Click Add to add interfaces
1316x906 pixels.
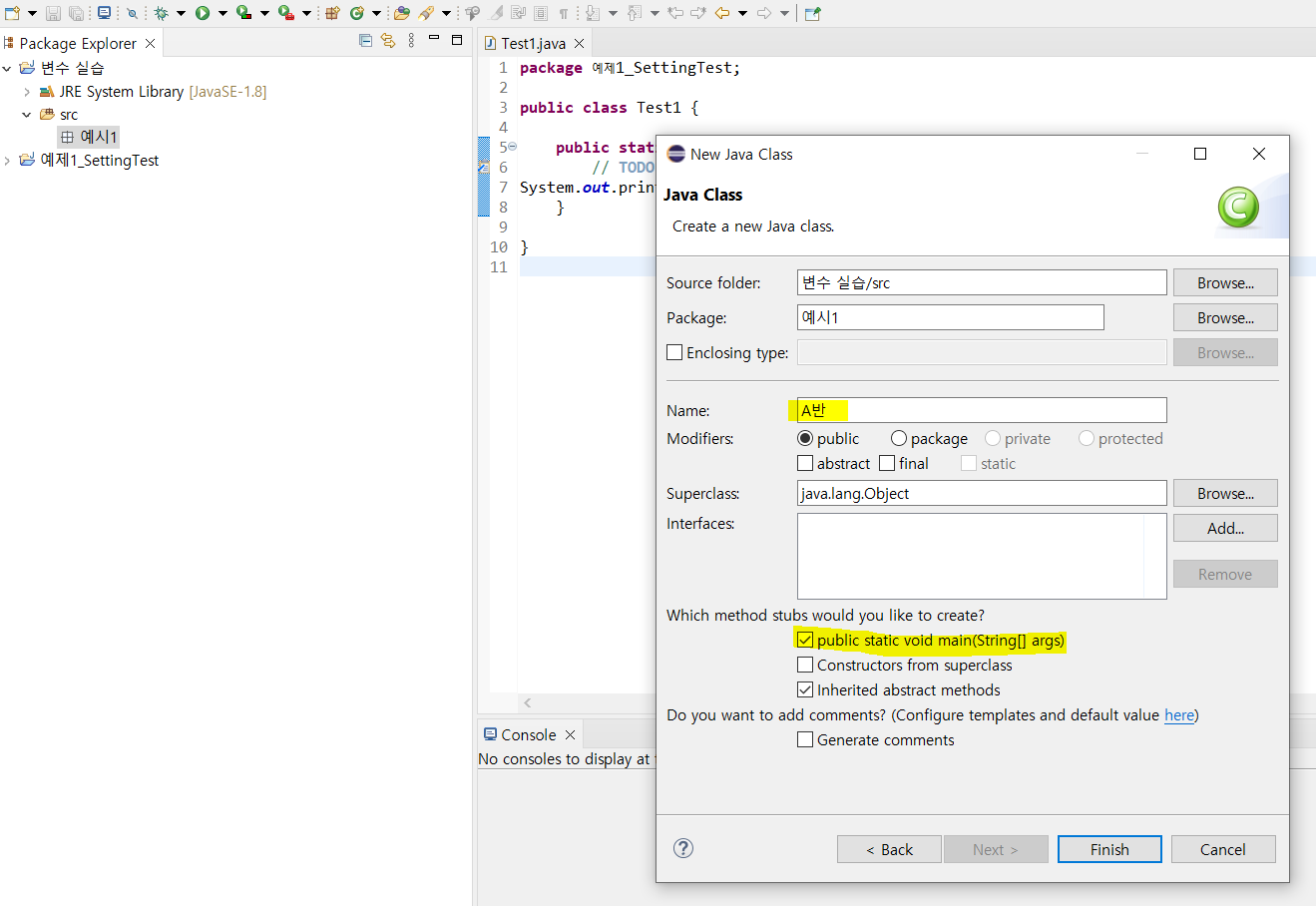coord(1225,528)
